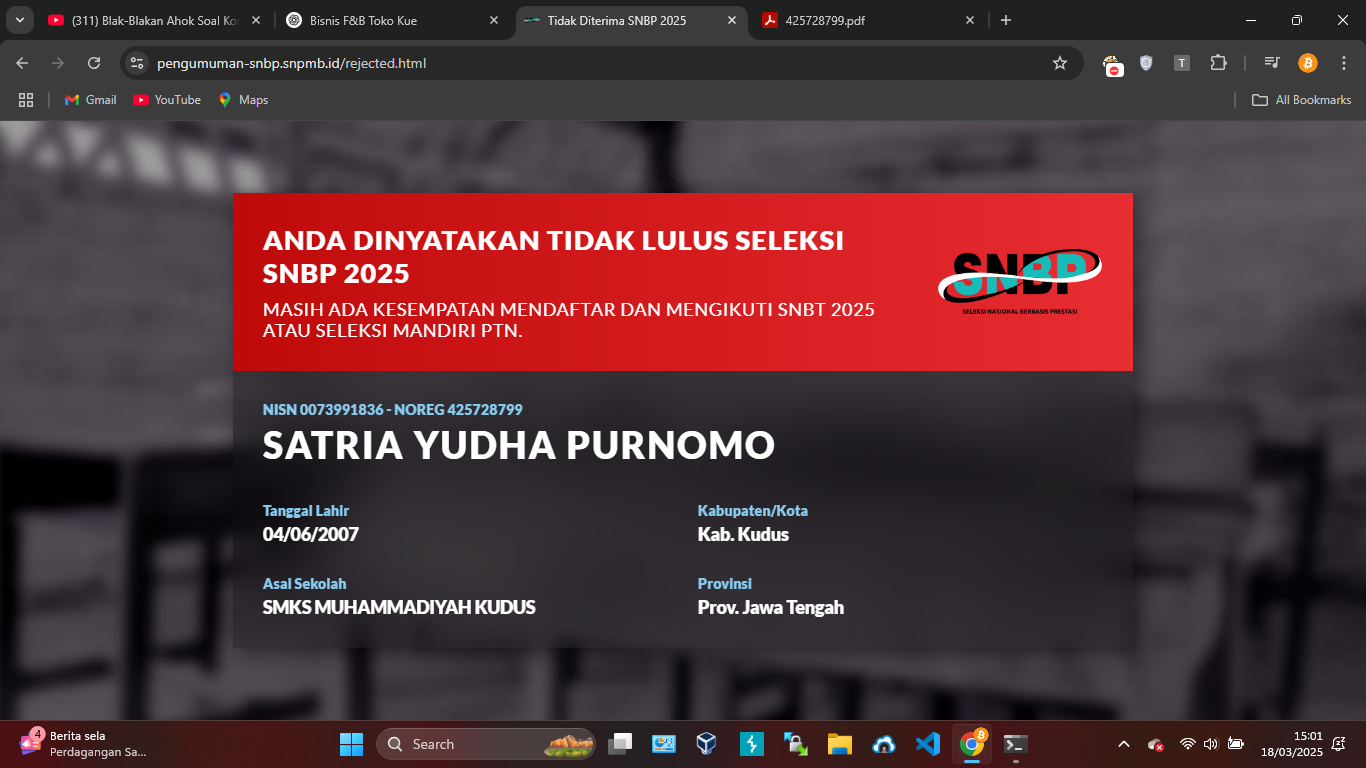Open the shield extension icon
The width and height of the screenshot is (1366, 768).
point(1146,63)
